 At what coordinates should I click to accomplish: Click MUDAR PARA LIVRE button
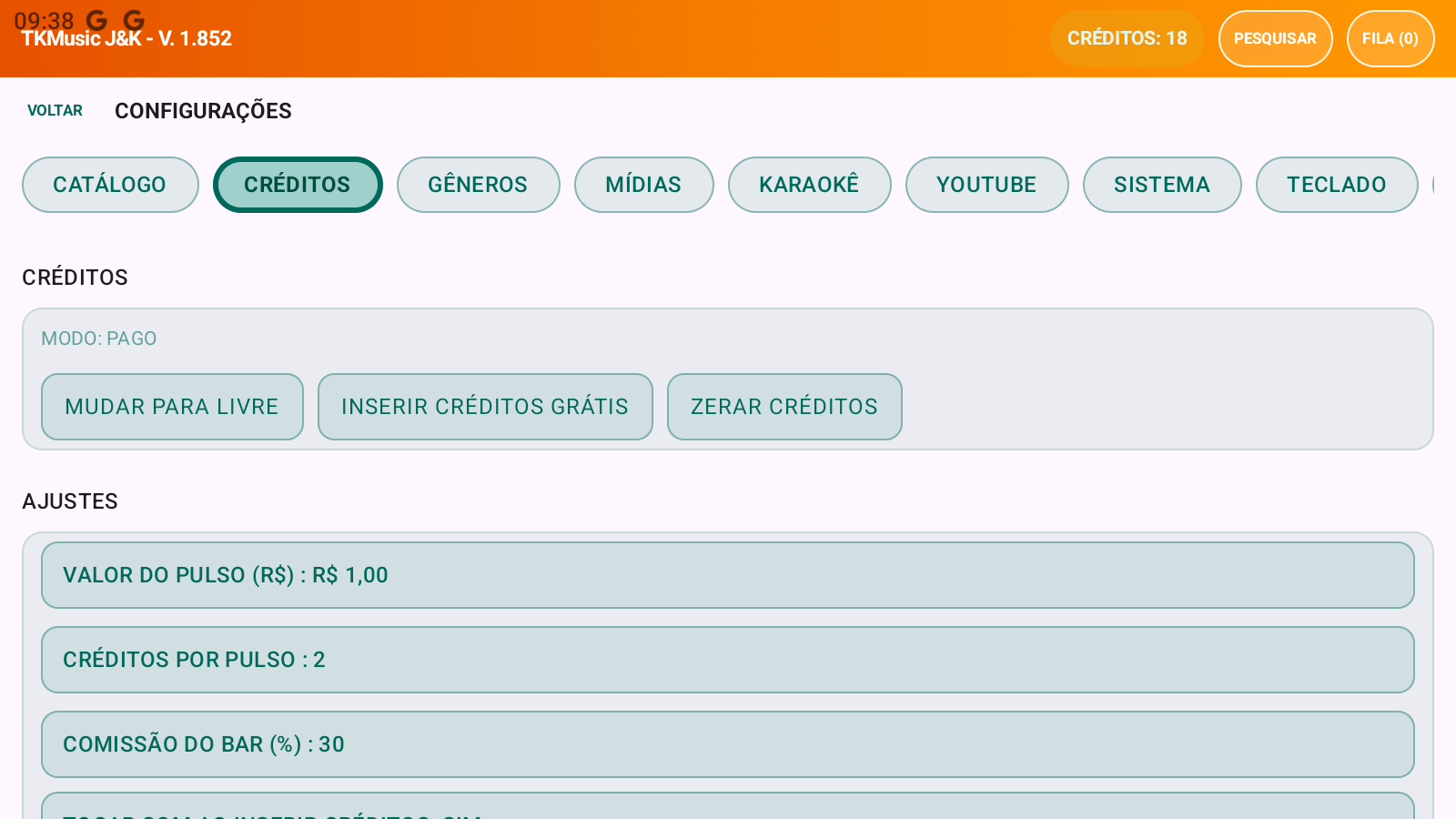[x=172, y=407]
